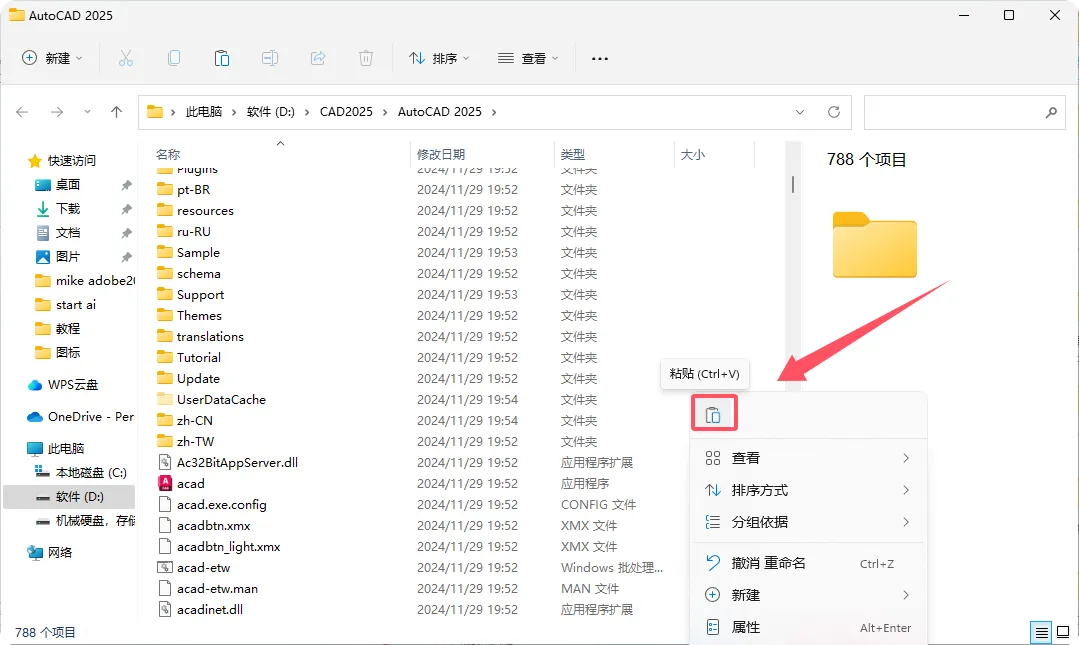Open the 排序 dropdown in toolbar
Viewport: 1079px width, 645px height.
tap(439, 59)
